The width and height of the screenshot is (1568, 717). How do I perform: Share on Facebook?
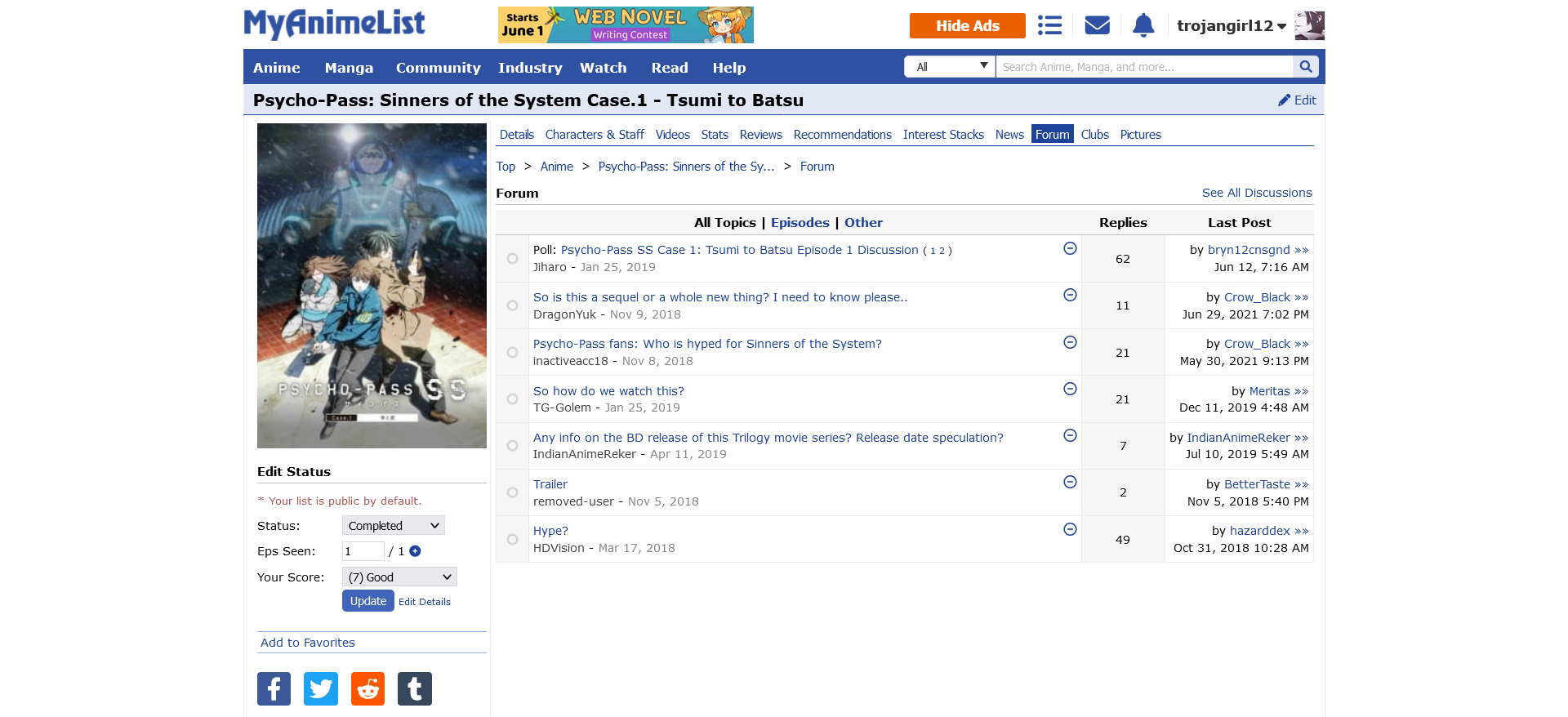coord(274,688)
